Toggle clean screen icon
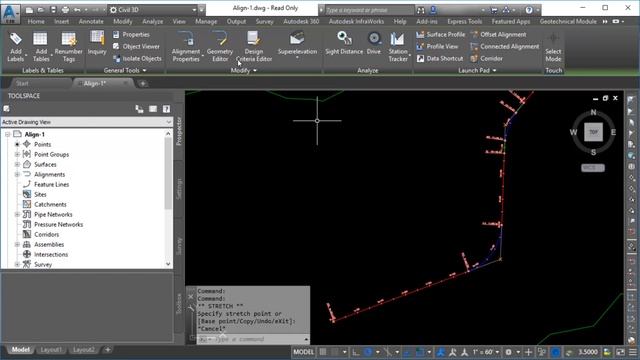The width and height of the screenshot is (640, 360). point(620,352)
